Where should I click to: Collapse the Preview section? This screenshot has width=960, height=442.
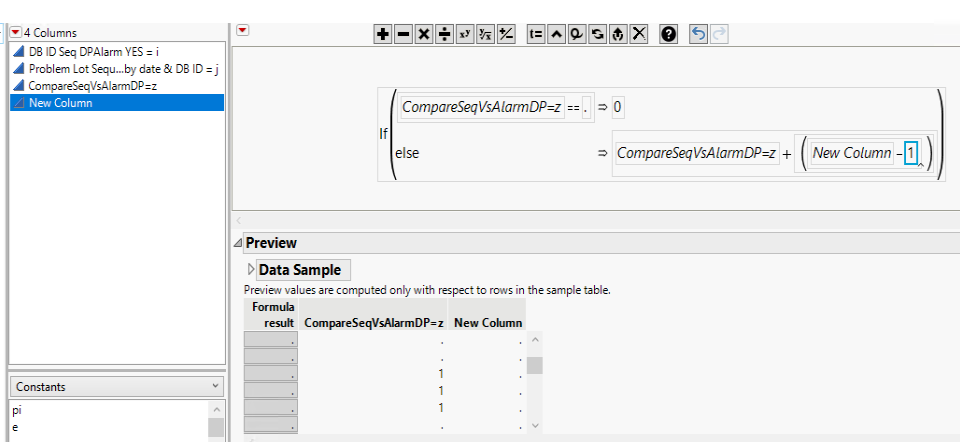238,243
